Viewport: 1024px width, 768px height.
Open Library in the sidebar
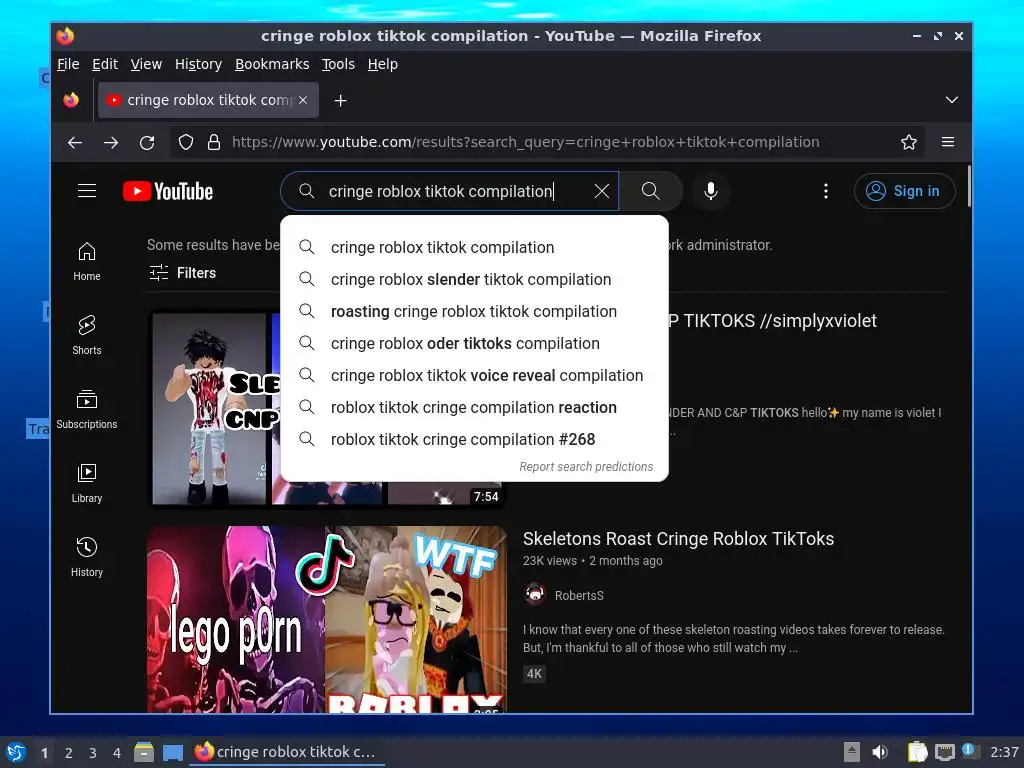coord(87,483)
